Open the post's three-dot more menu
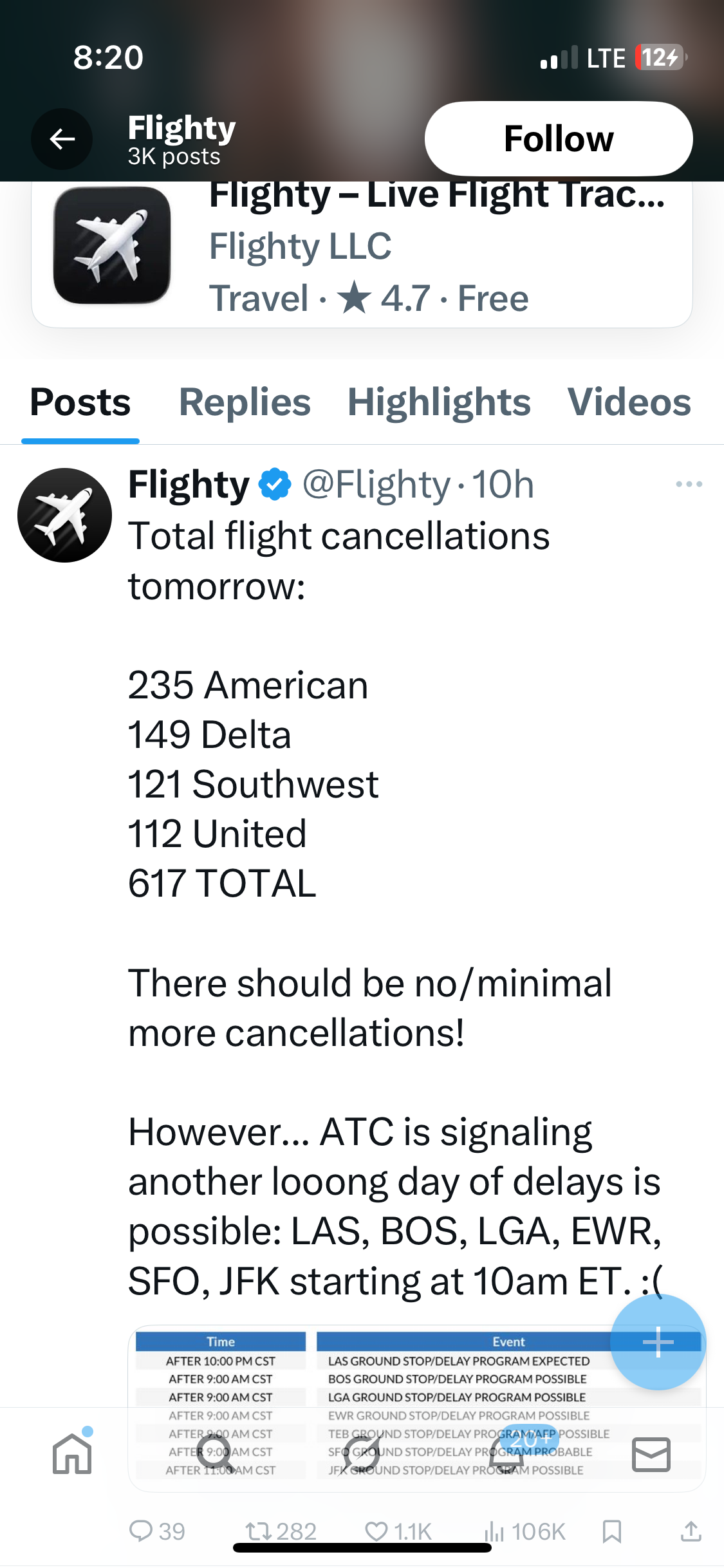 [689, 484]
